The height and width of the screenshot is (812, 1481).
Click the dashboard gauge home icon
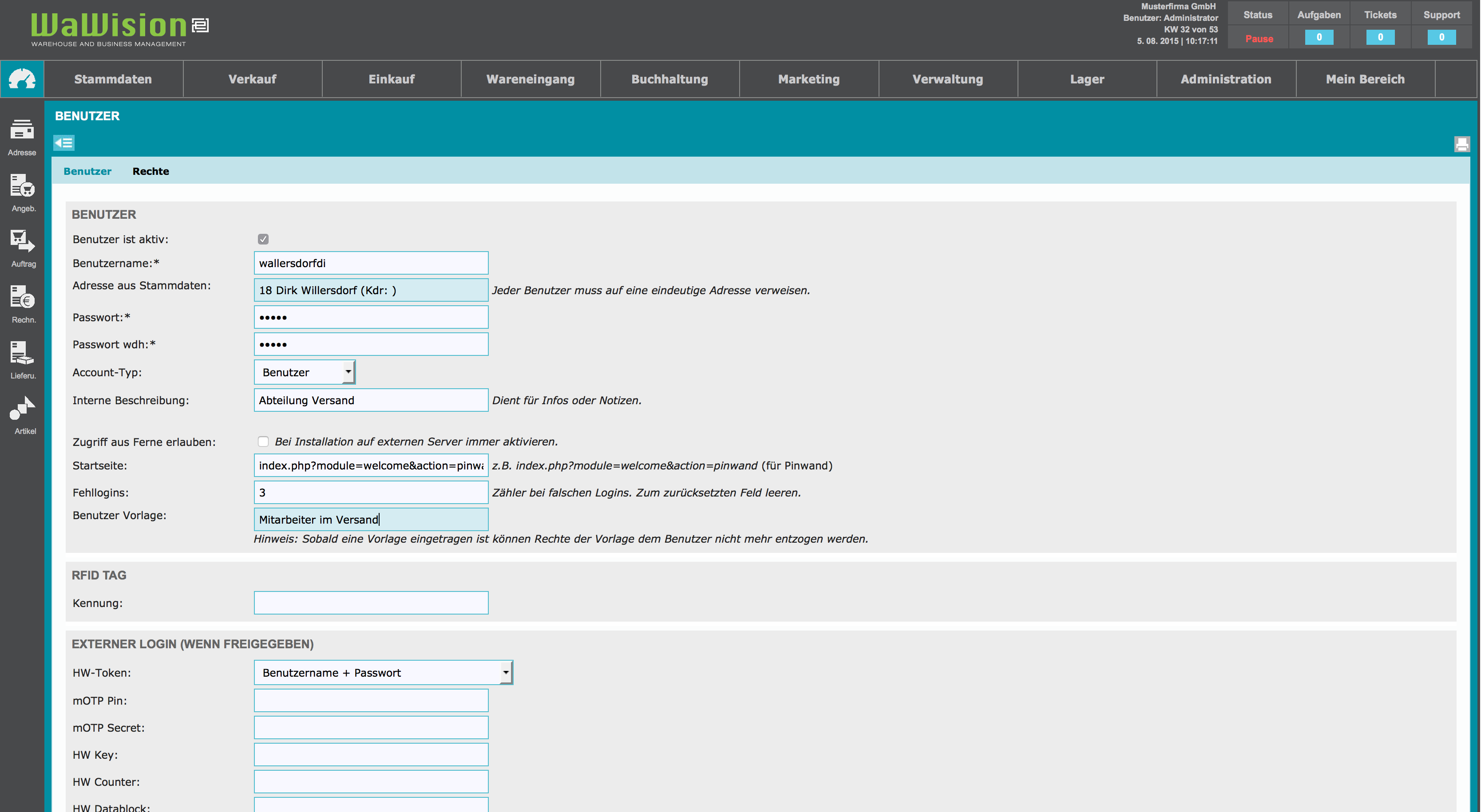click(22, 79)
